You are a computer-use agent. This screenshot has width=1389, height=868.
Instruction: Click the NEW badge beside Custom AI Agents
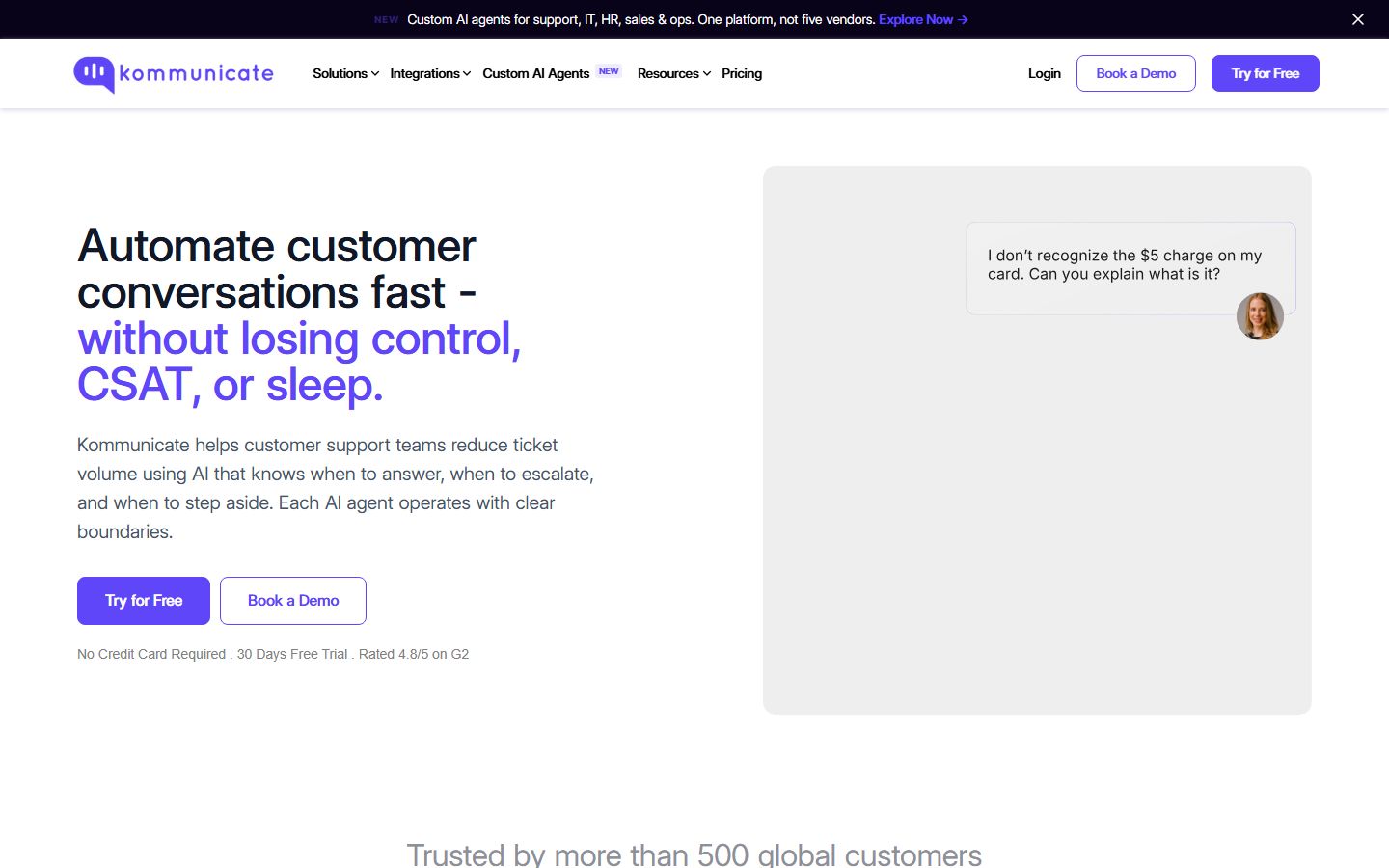click(x=609, y=71)
